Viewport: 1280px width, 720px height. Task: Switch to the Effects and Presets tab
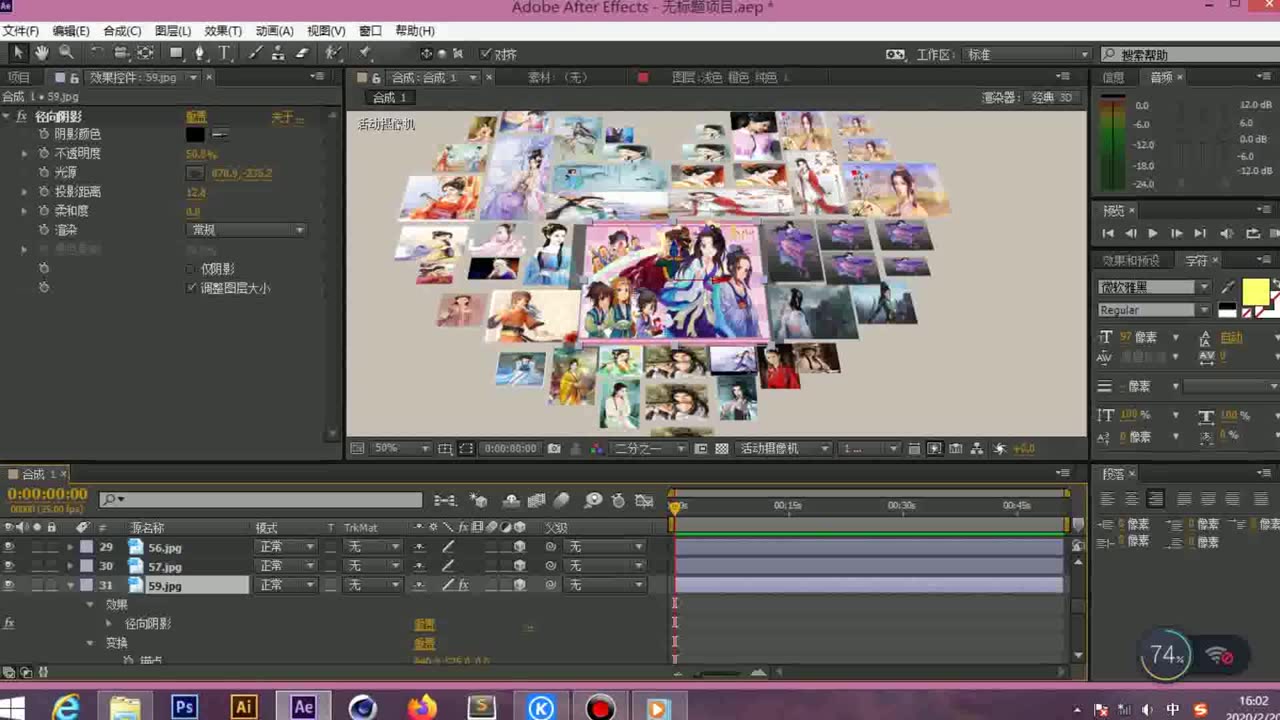pyautogui.click(x=1131, y=260)
